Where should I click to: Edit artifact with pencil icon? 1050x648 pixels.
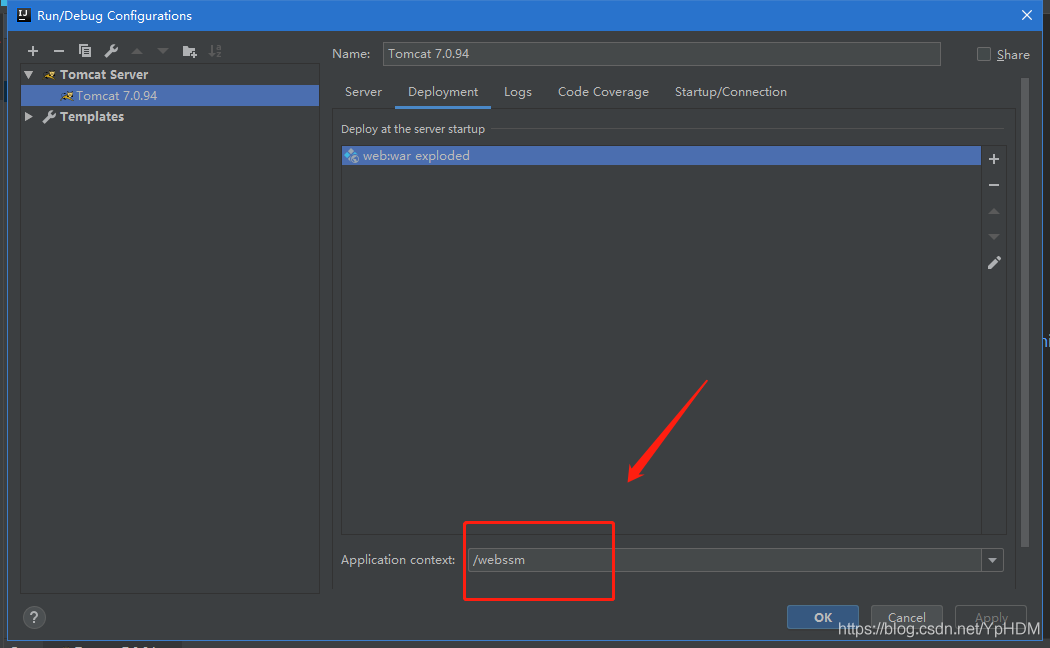click(x=994, y=263)
